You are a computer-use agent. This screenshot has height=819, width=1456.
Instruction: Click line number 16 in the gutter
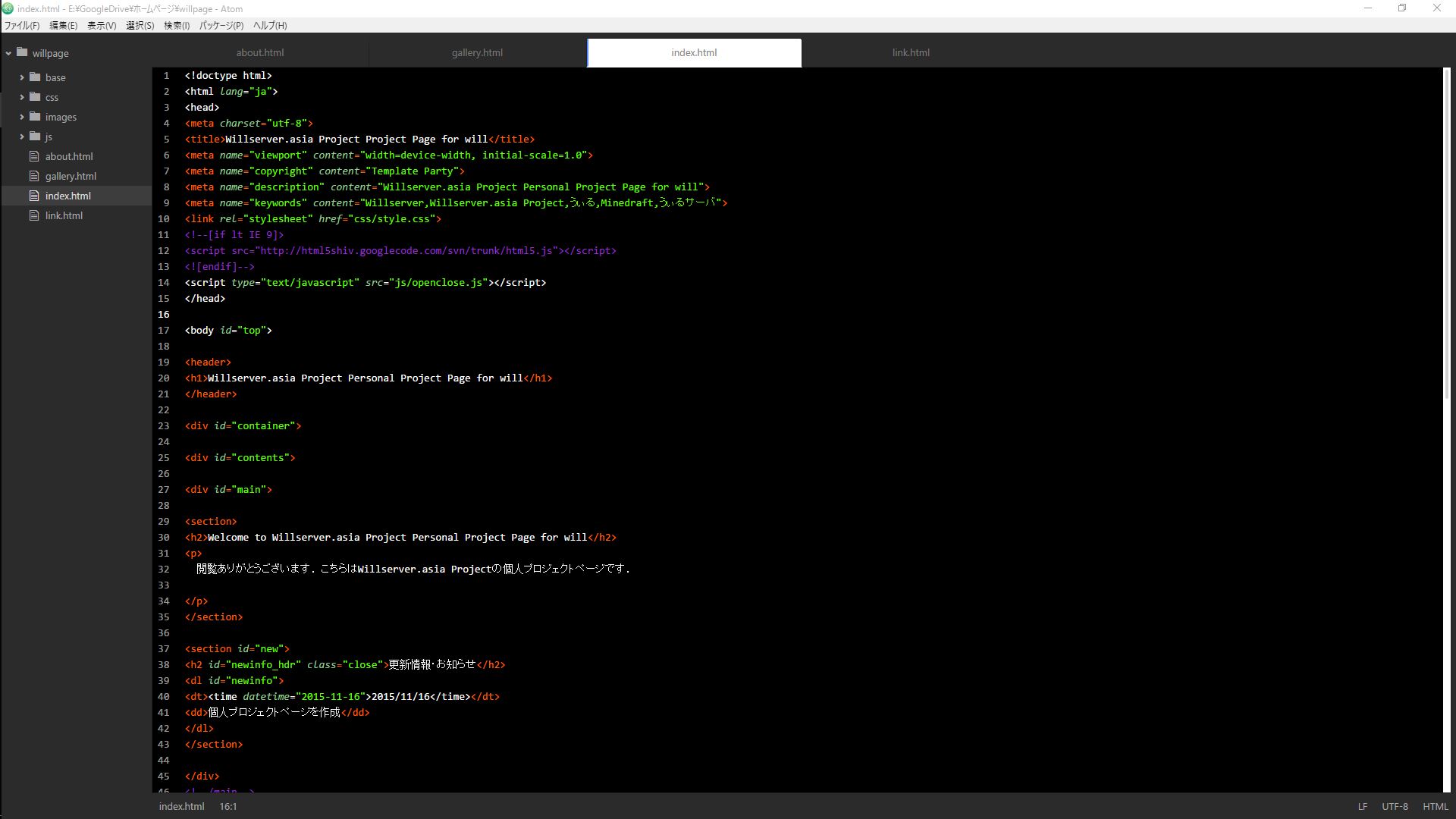point(164,314)
